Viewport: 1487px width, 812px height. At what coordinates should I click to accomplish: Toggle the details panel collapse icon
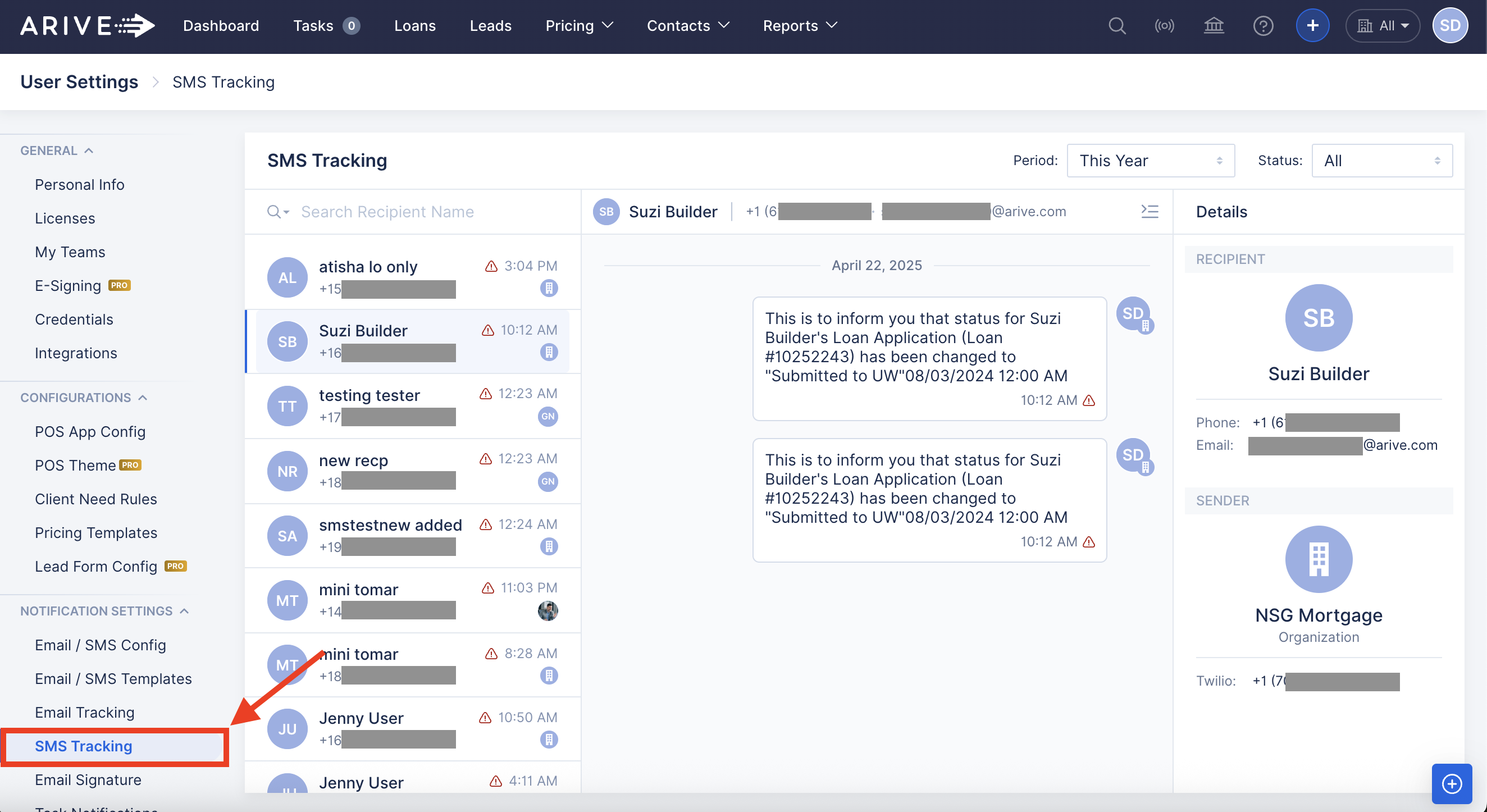(1149, 212)
